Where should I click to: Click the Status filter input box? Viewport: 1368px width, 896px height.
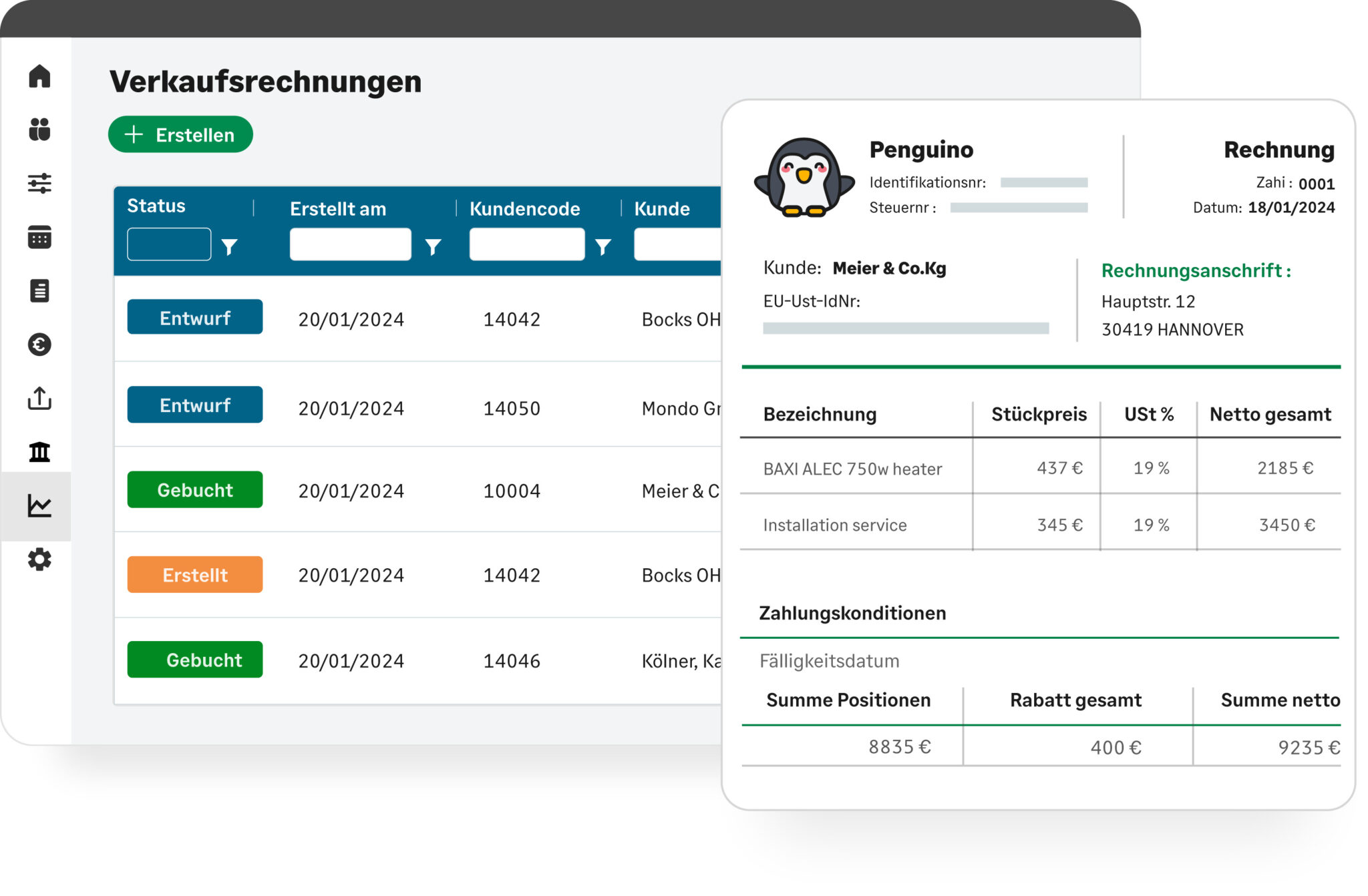tap(169, 244)
